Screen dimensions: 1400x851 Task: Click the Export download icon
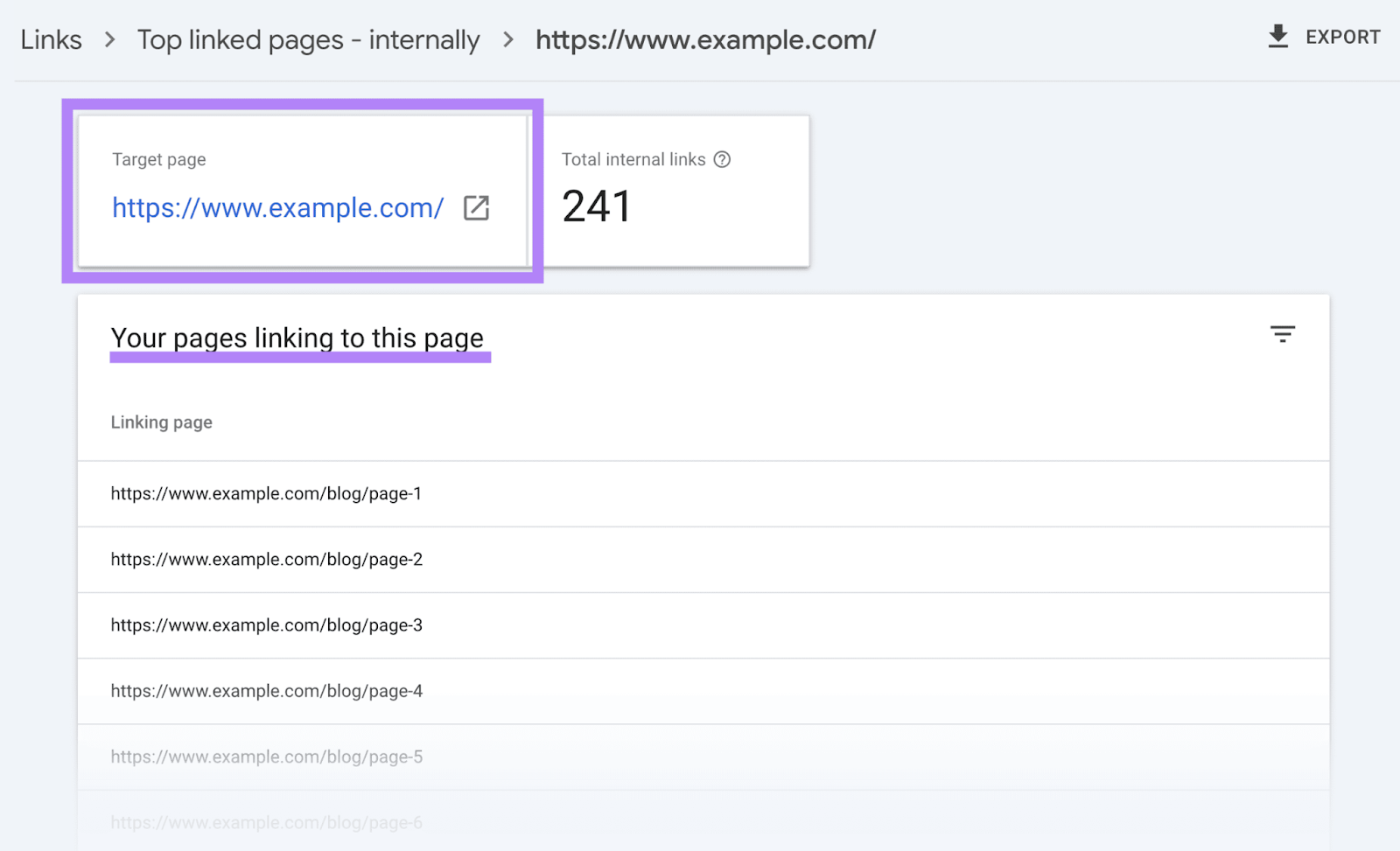click(x=1278, y=36)
